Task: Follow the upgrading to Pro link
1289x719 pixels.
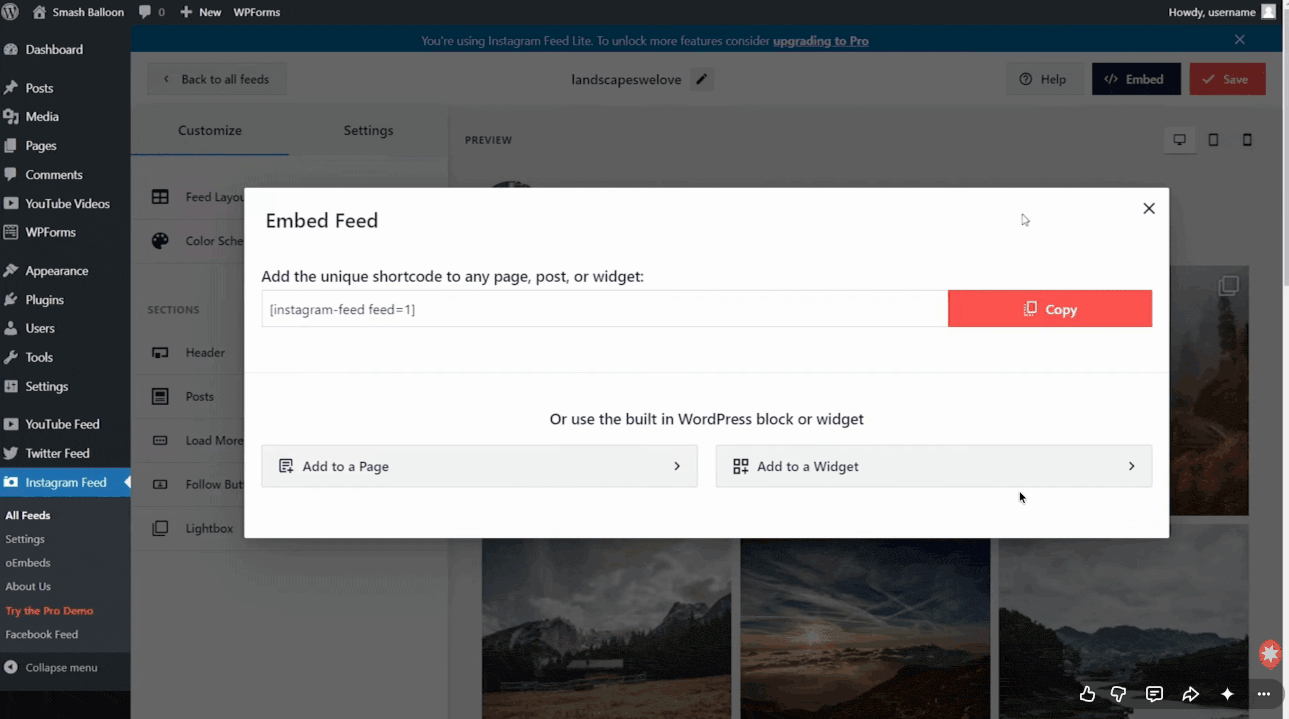Action: pos(820,41)
